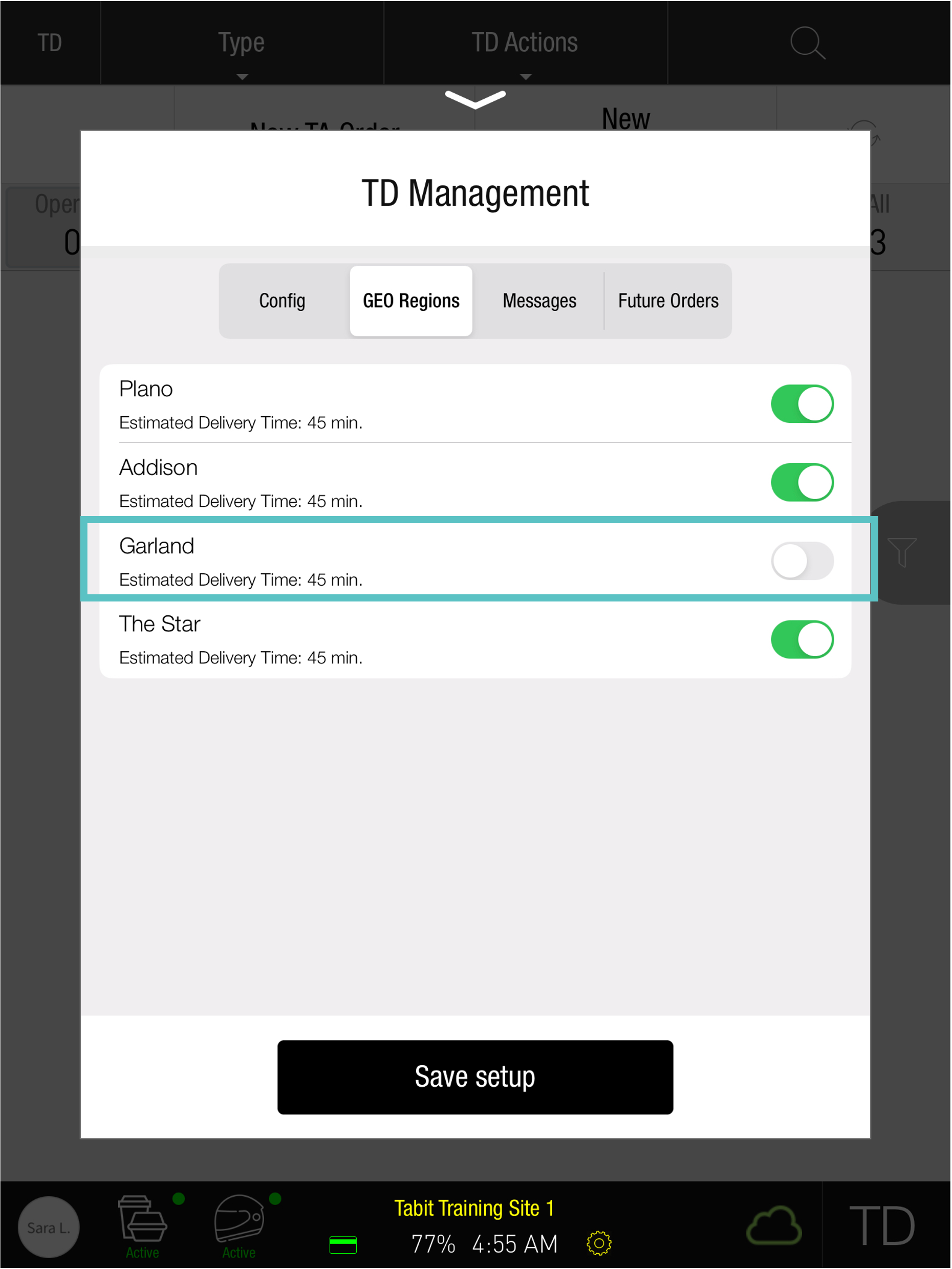Open the yellow settings gear
The height and width of the screenshot is (1269, 952).
pos(599,1243)
